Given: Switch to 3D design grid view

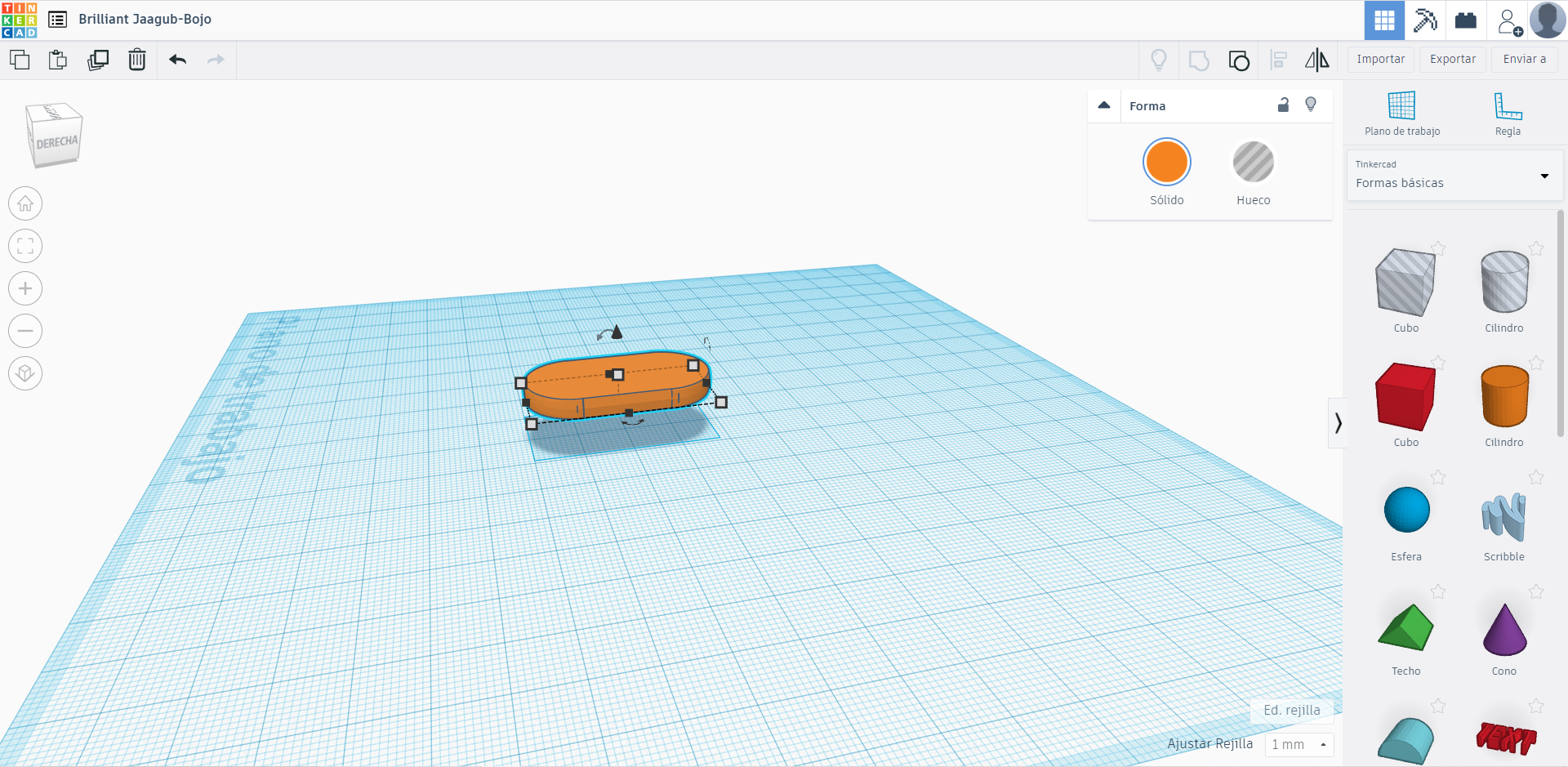Looking at the screenshot, I should [1384, 20].
